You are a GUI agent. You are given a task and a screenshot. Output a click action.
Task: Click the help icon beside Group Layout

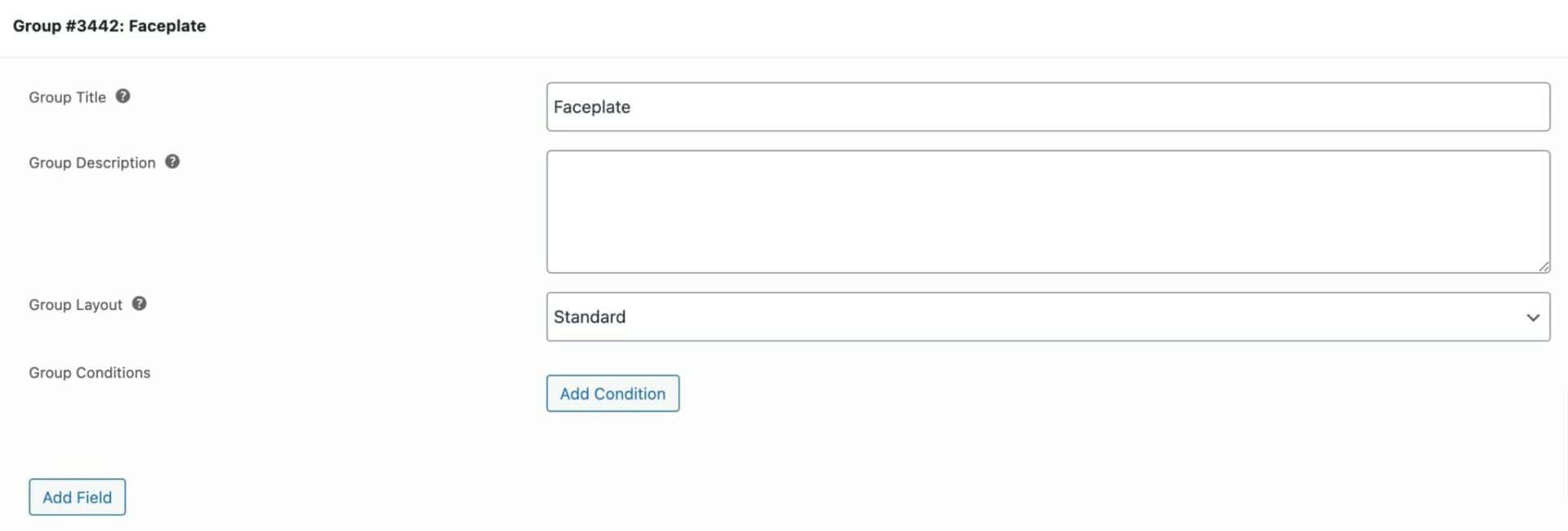point(140,303)
